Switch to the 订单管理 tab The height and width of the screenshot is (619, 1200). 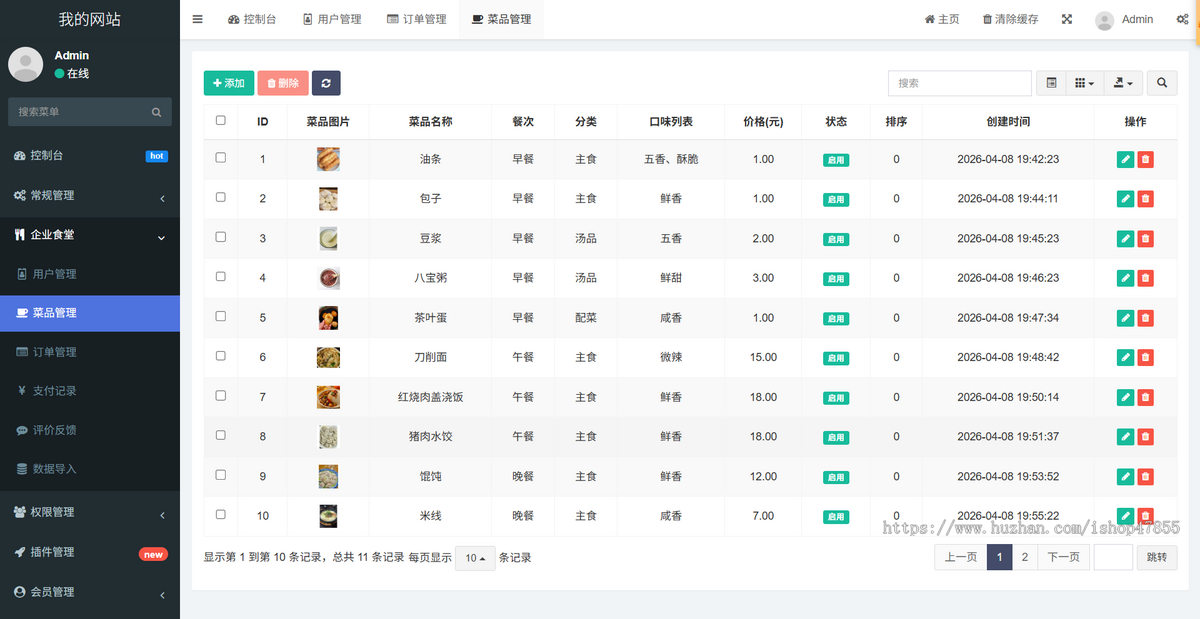[x=418, y=19]
